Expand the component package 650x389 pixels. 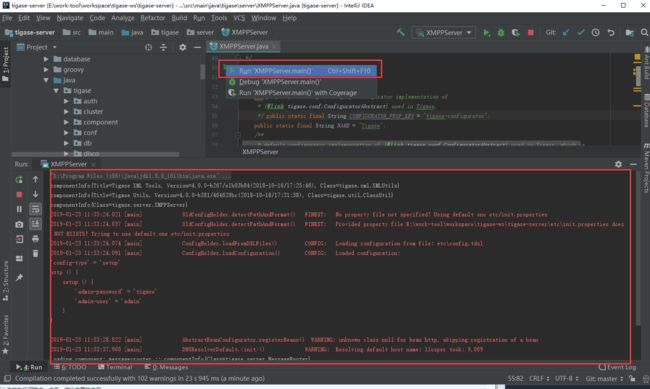(66, 122)
